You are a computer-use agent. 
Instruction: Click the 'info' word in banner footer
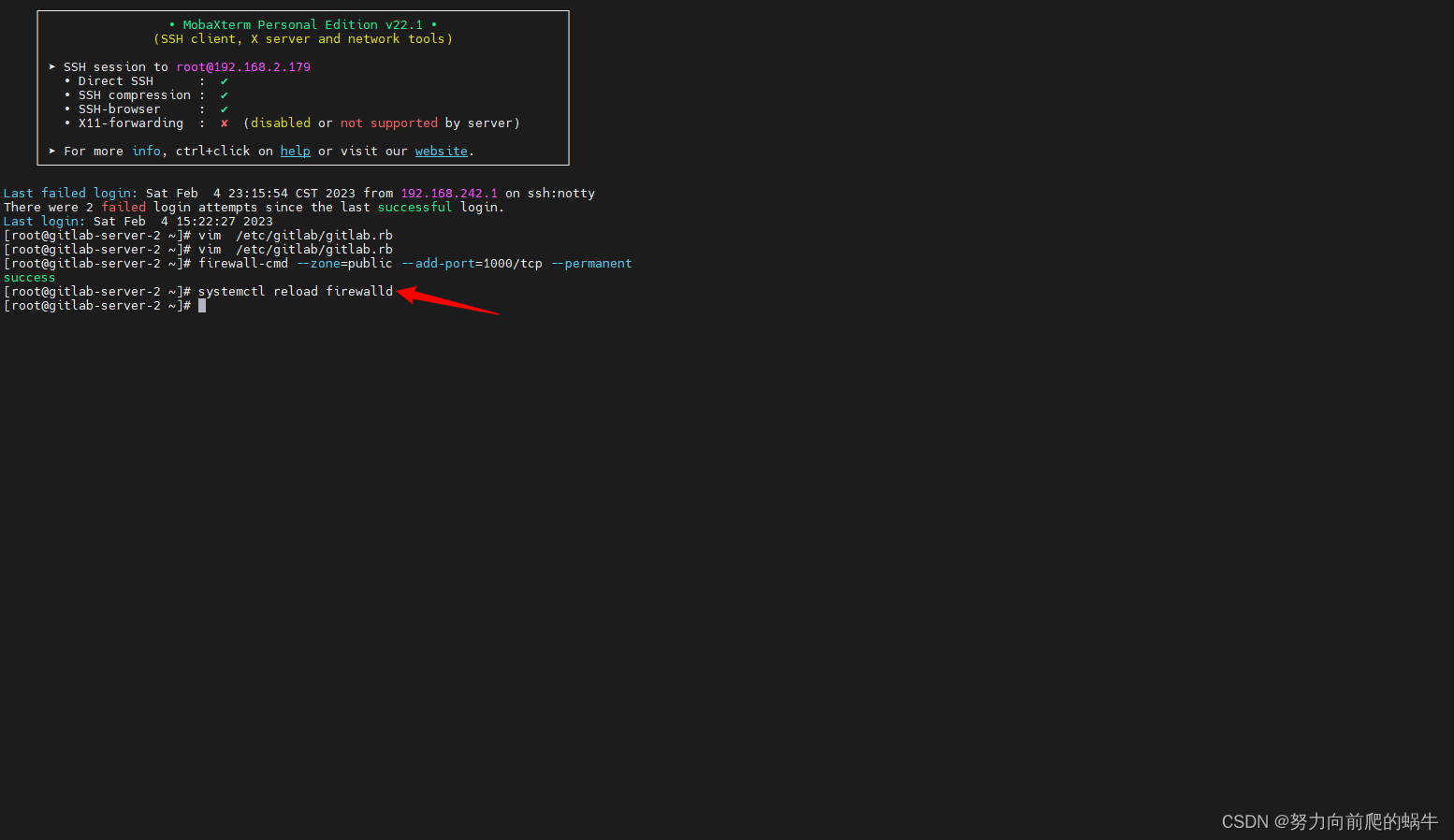click(146, 152)
